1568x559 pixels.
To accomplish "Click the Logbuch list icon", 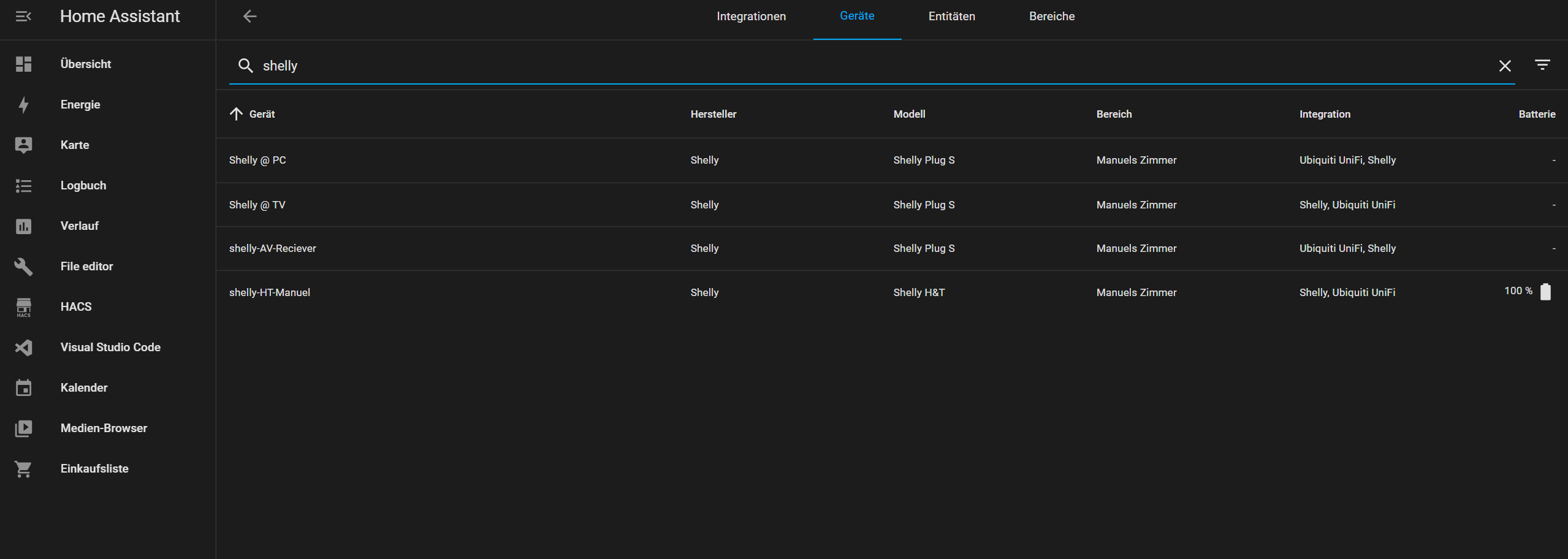I will pos(23,186).
